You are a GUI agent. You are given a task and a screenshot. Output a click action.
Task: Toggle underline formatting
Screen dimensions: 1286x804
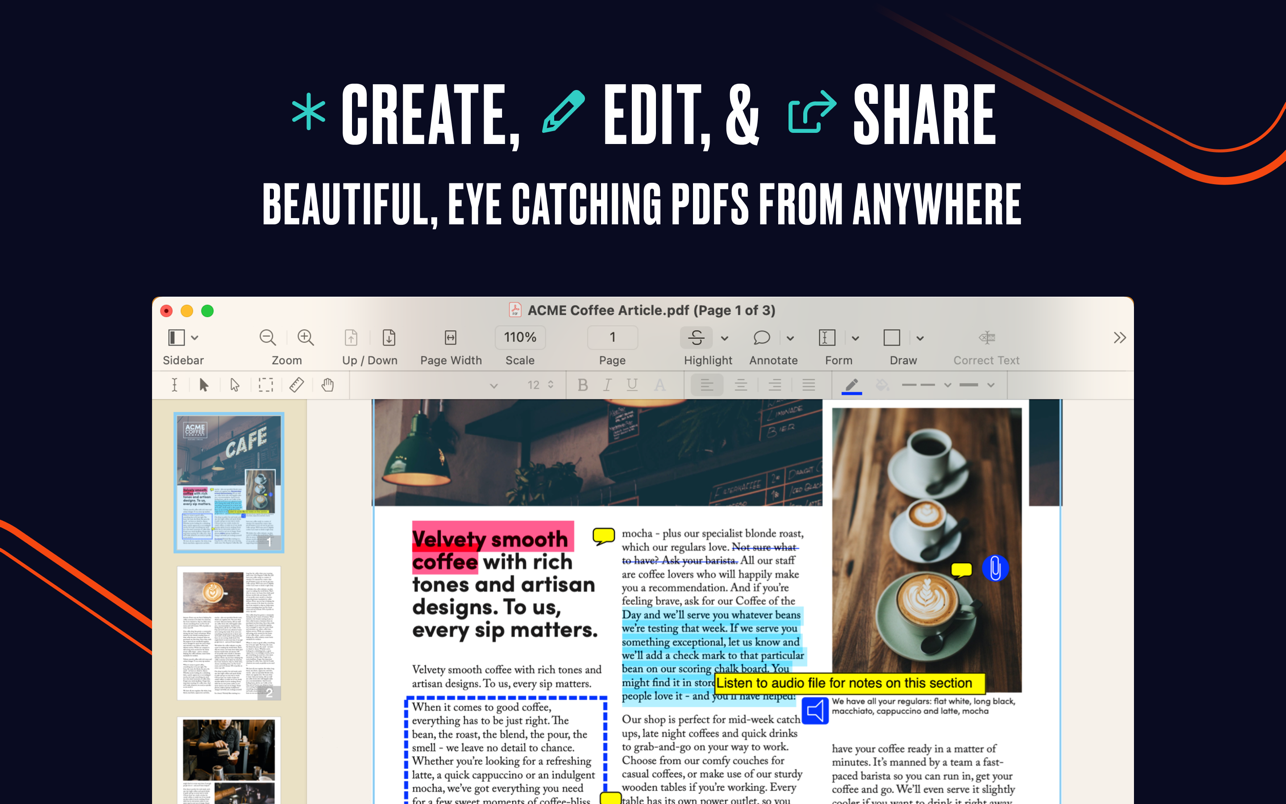coord(632,384)
